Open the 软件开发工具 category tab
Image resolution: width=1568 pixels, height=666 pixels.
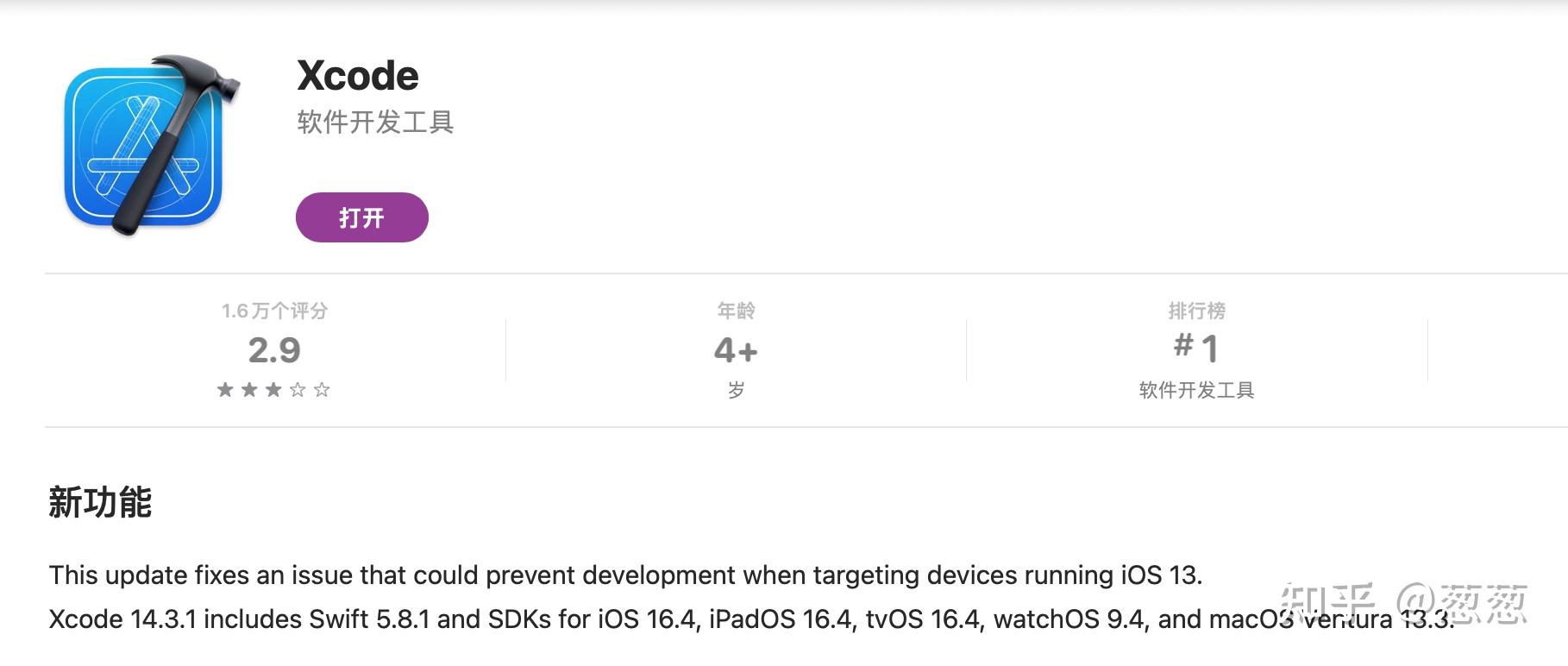point(373,123)
